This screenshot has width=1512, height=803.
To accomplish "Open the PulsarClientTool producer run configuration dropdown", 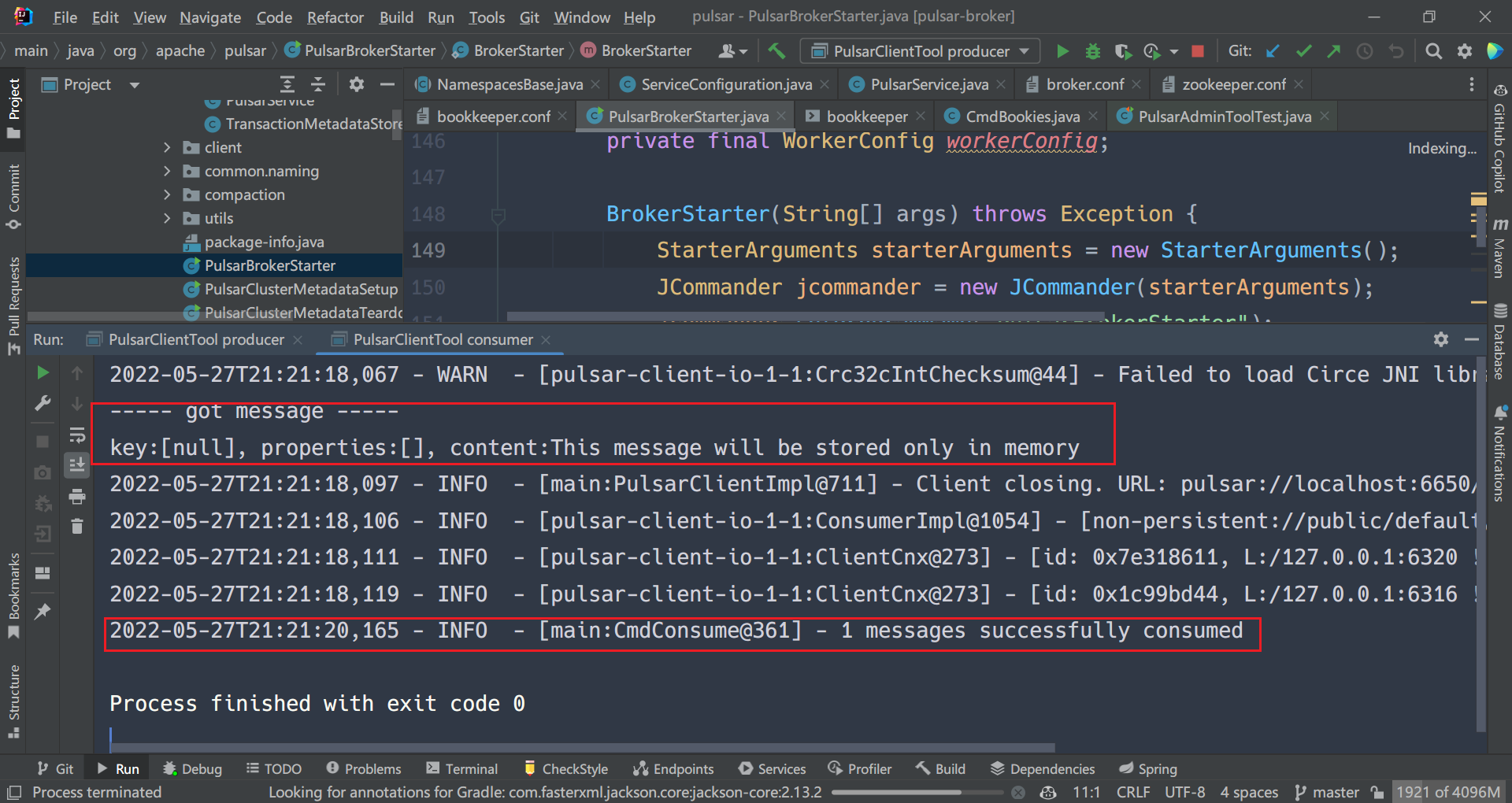I will (x=920, y=51).
